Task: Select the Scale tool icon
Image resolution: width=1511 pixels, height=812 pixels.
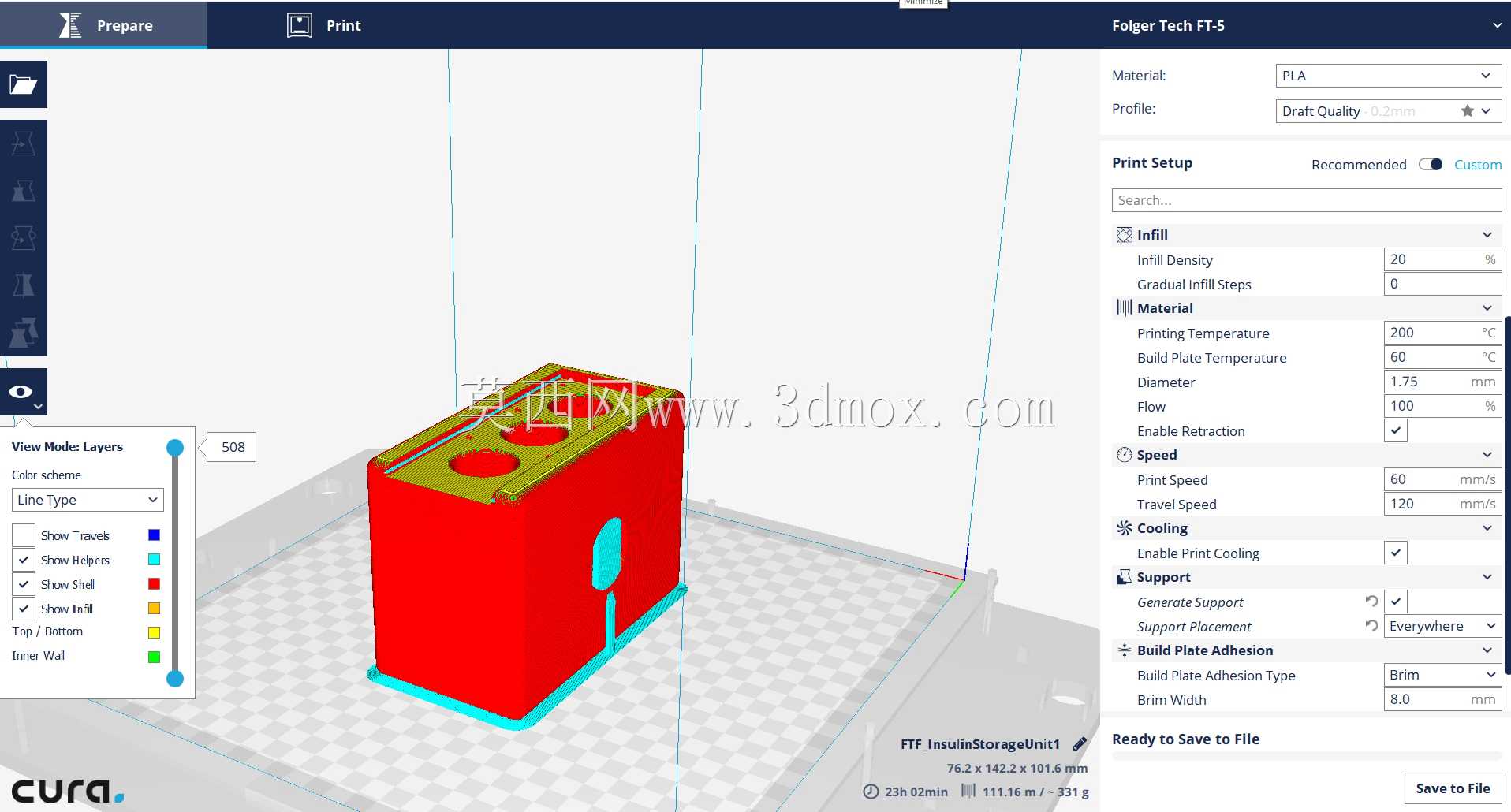Action: pos(24,191)
